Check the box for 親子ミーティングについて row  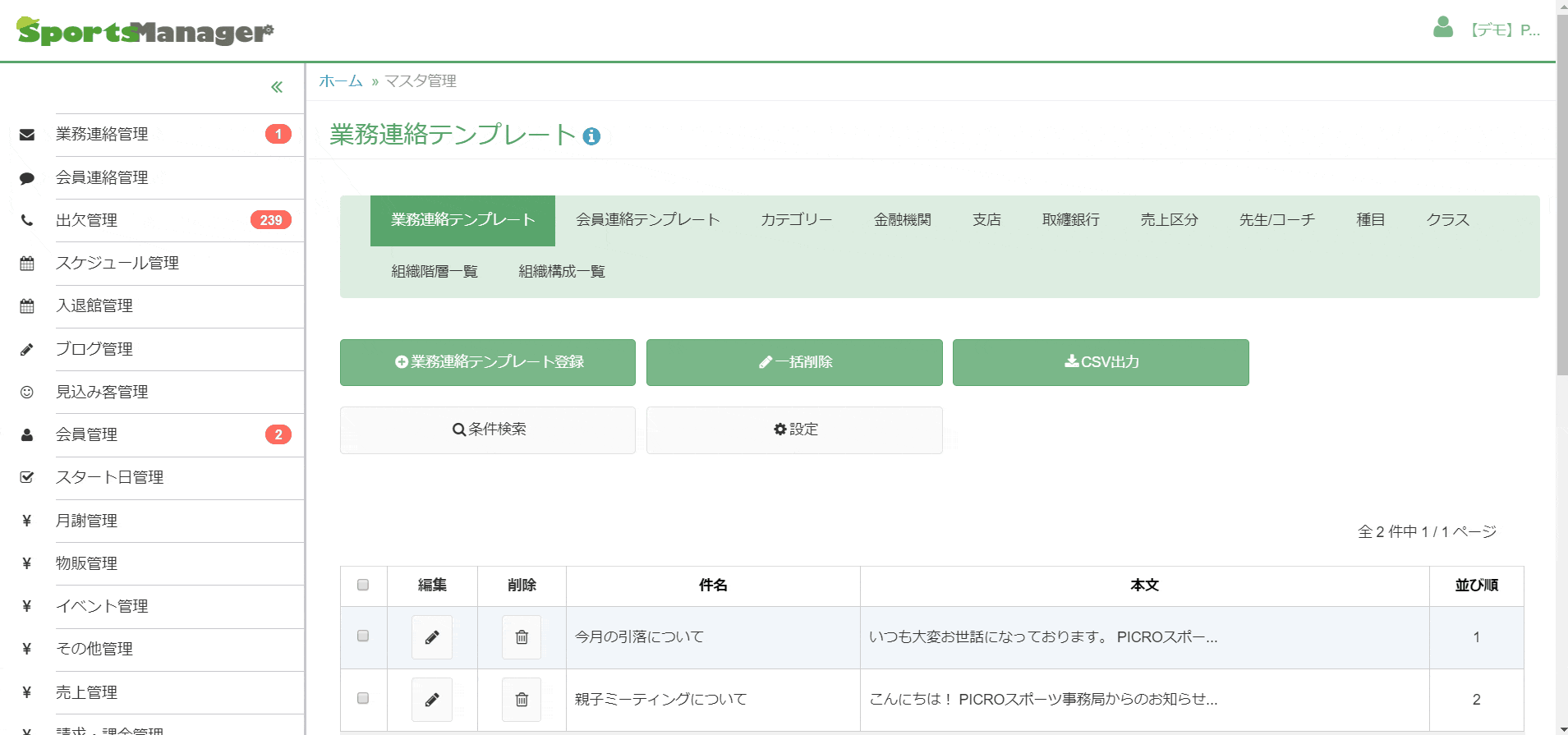coord(363,698)
